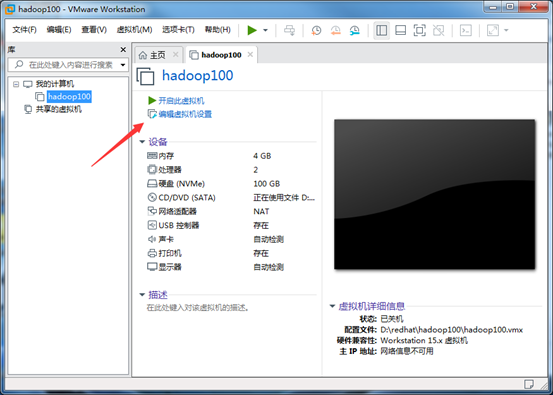Click the 100 GB disk value

point(267,184)
